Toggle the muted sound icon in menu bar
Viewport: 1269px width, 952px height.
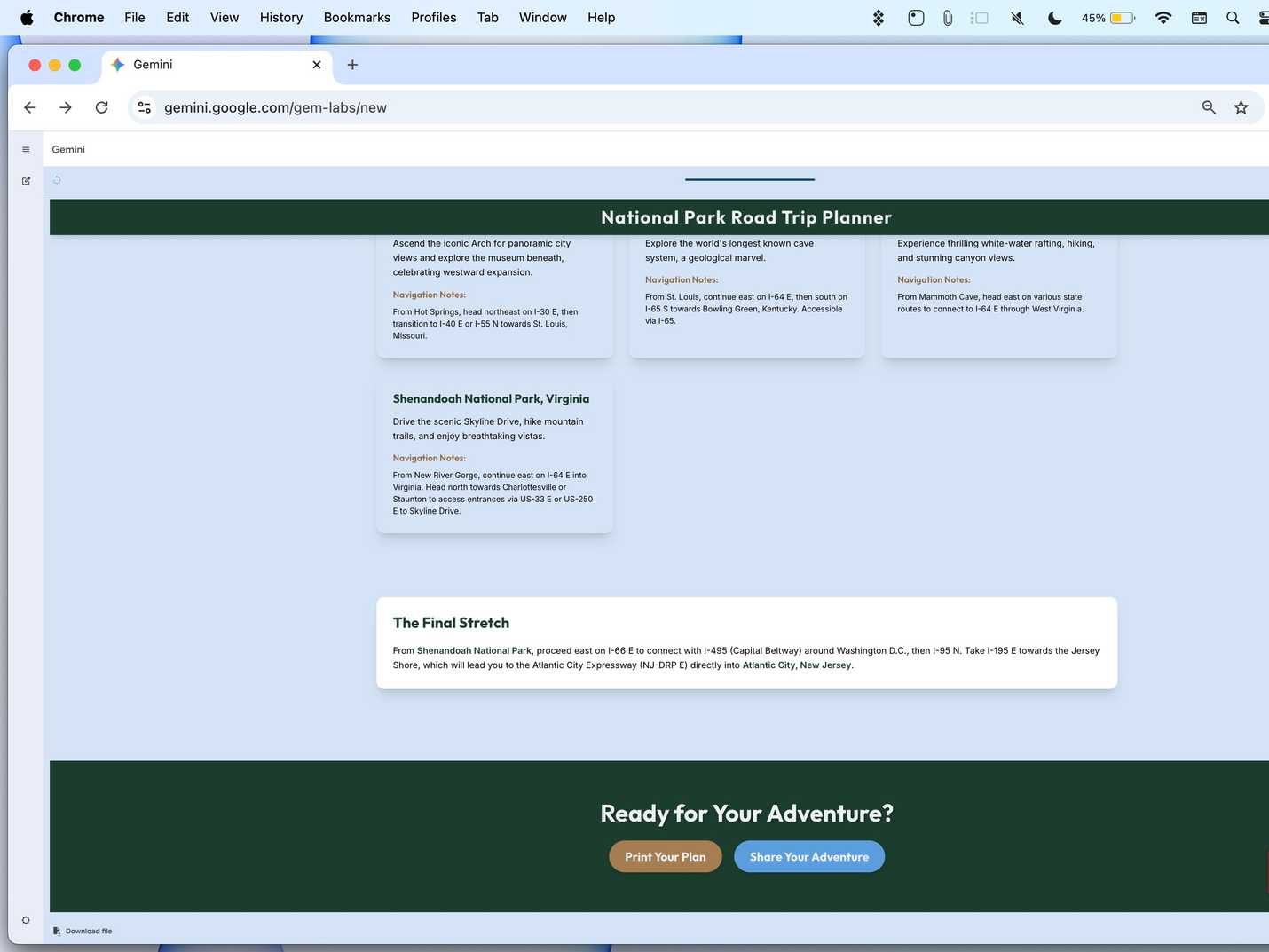(1017, 18)
